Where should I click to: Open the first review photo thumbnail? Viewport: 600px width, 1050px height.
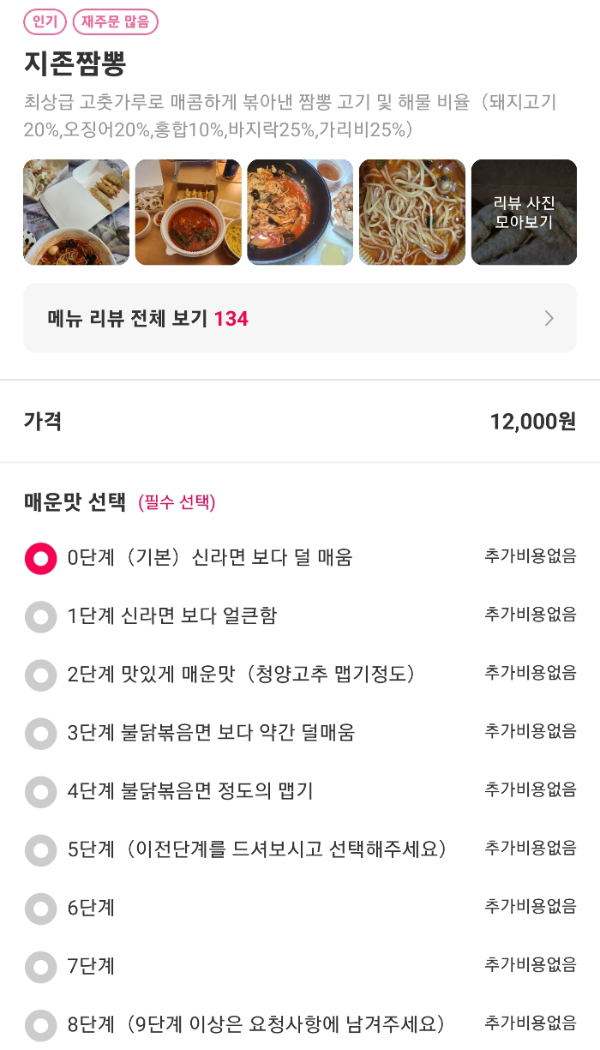76,212
